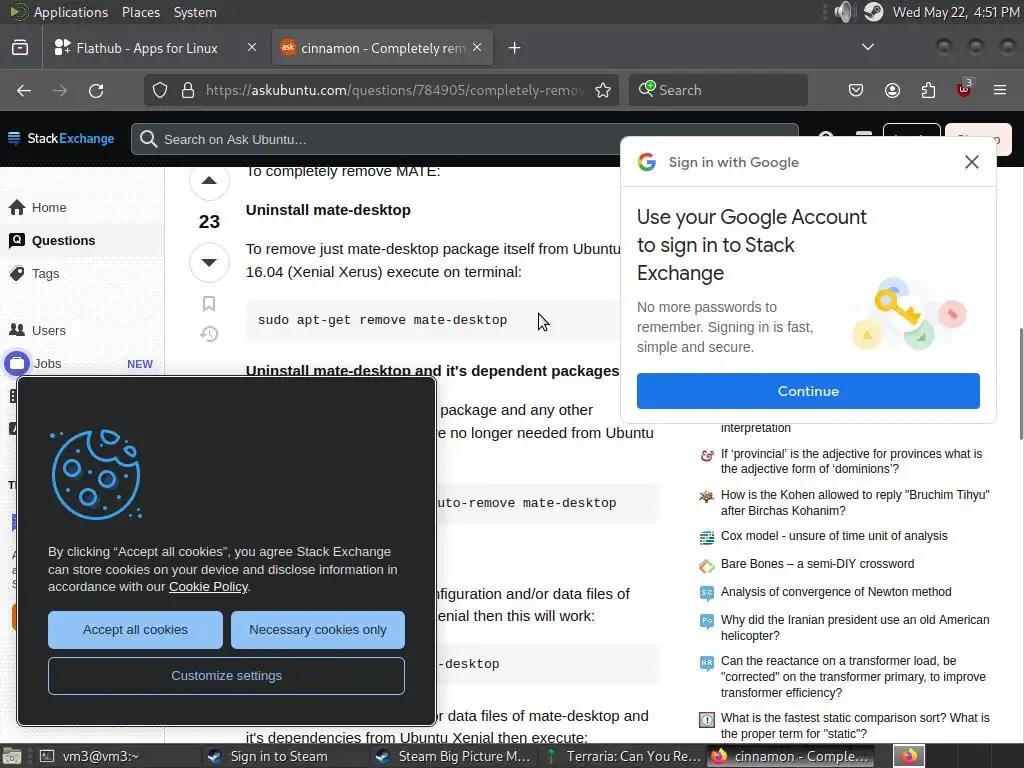Open 'Bare Bones – a semi-DIY crossword' link
The width and height of the screenshot is (1024, 768).
click(x=817, y=564)
